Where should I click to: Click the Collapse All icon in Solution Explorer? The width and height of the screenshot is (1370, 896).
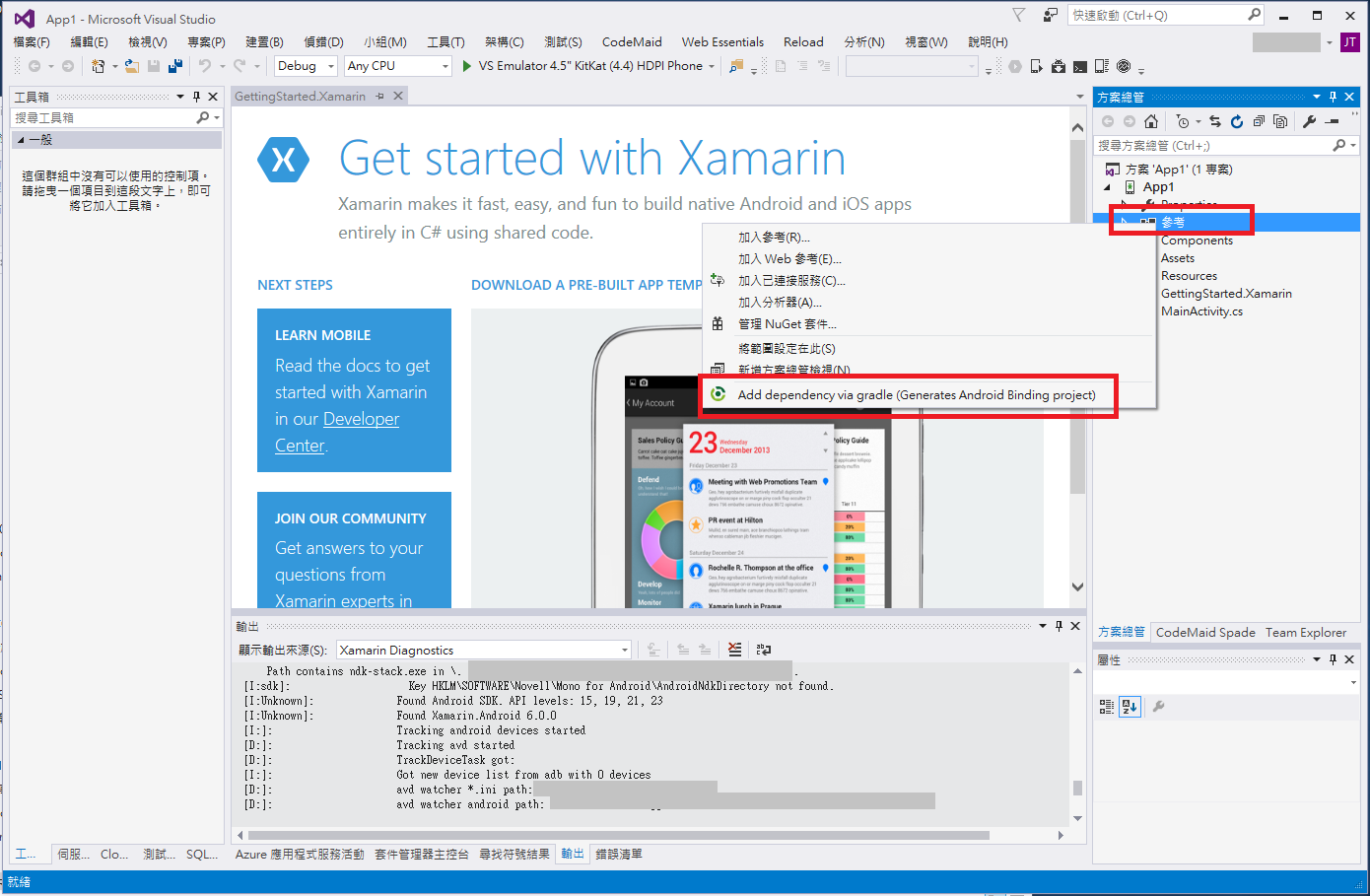(1259, 121)
